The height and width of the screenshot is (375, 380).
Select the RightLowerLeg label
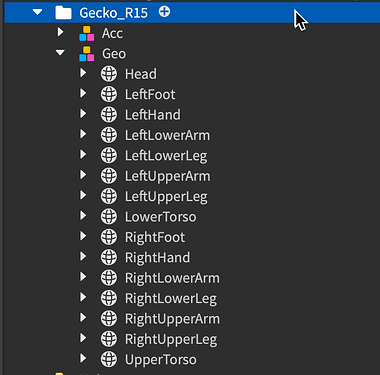[x=171, y=299]
